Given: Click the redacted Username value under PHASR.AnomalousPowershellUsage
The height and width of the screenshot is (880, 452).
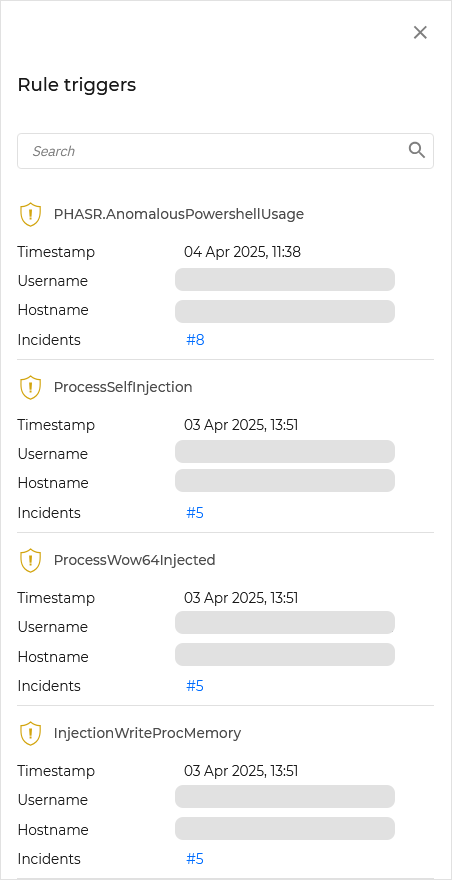Looking at the screenshot, I should point(285,279).
